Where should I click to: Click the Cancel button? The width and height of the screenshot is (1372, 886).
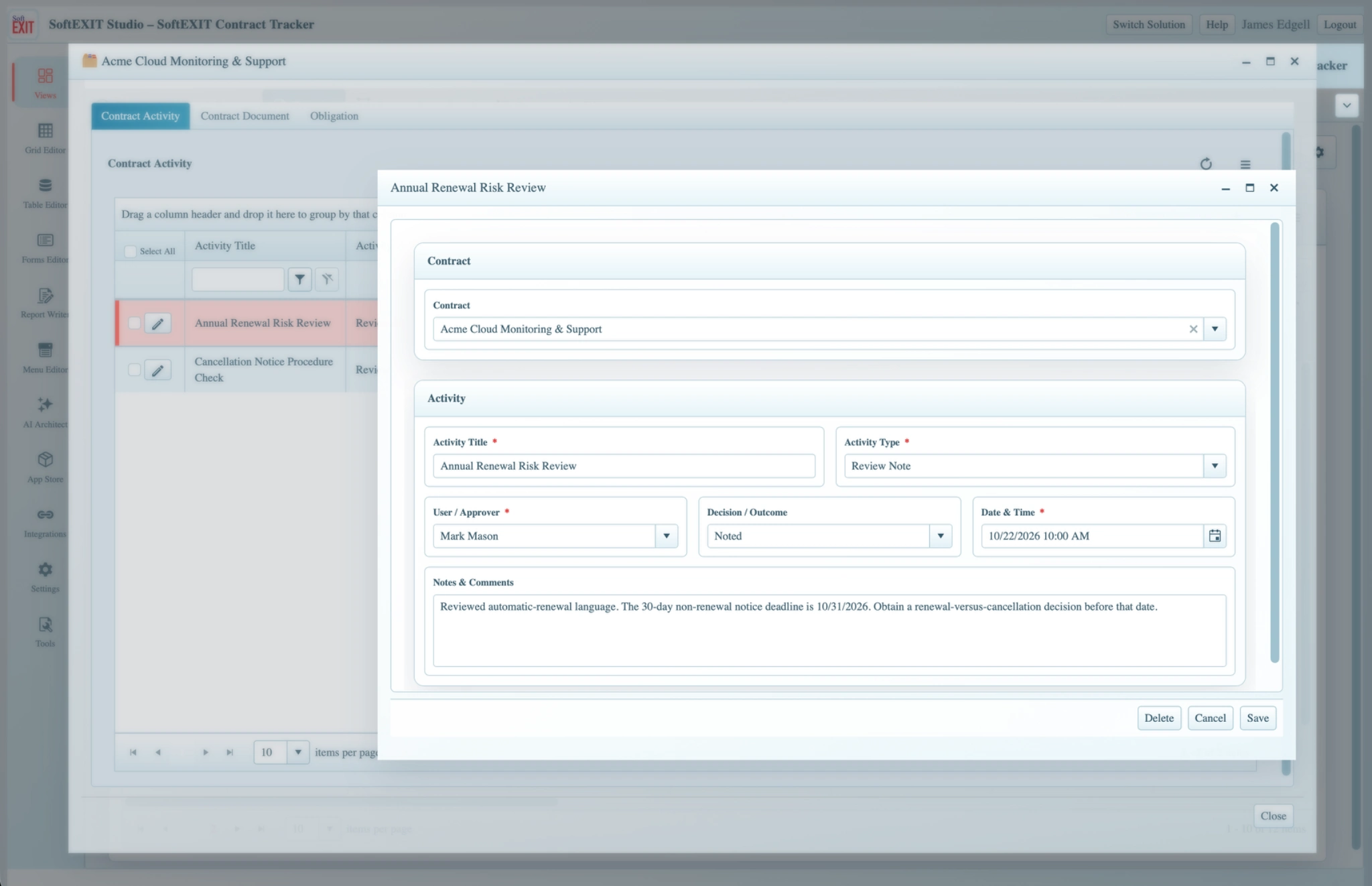(1210, 718)
